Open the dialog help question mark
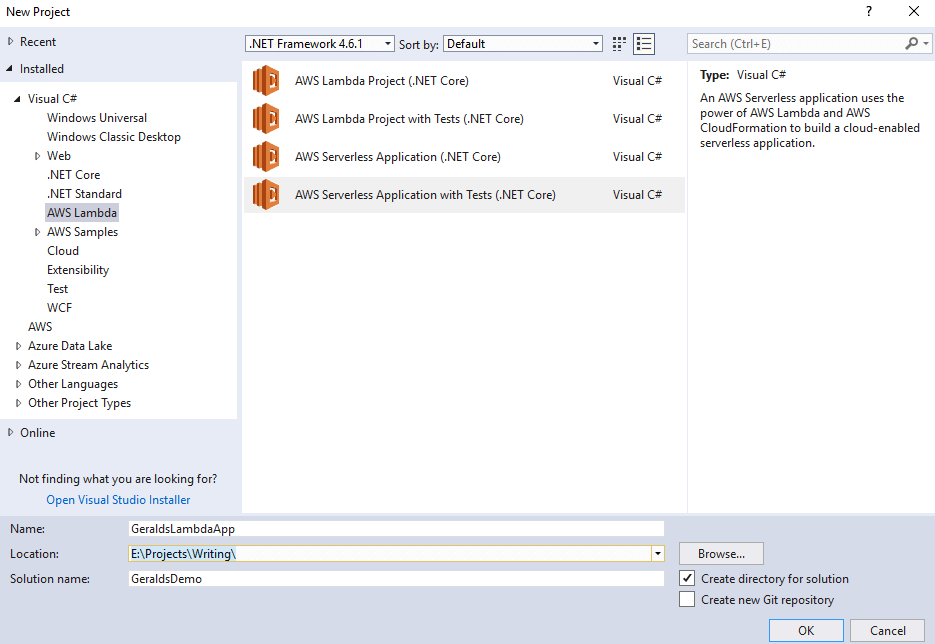Viewport: 935px width, 644px height. pyautogui.click(x=869, y=11)
